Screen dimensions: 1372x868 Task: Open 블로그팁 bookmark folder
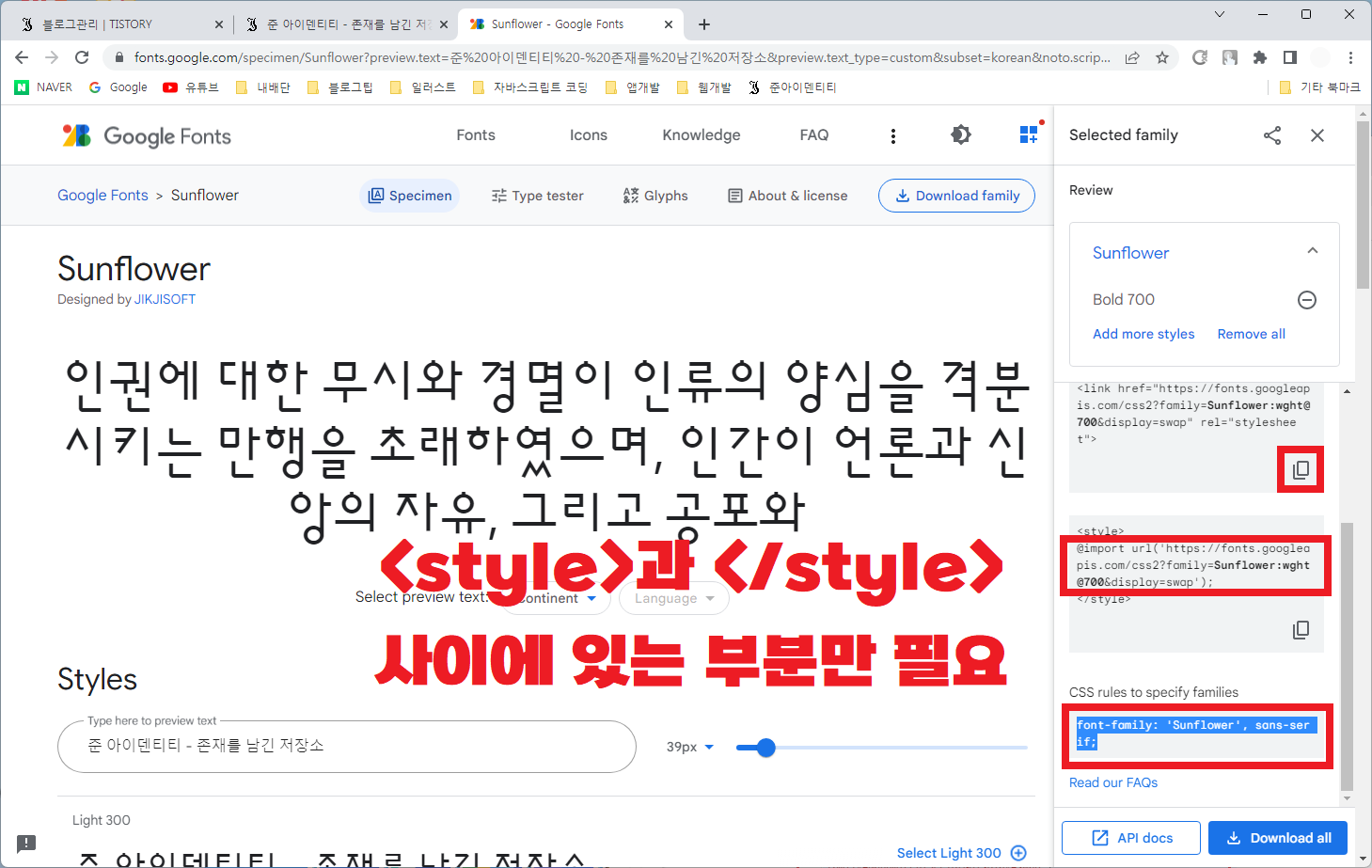(x=340, y=87)
